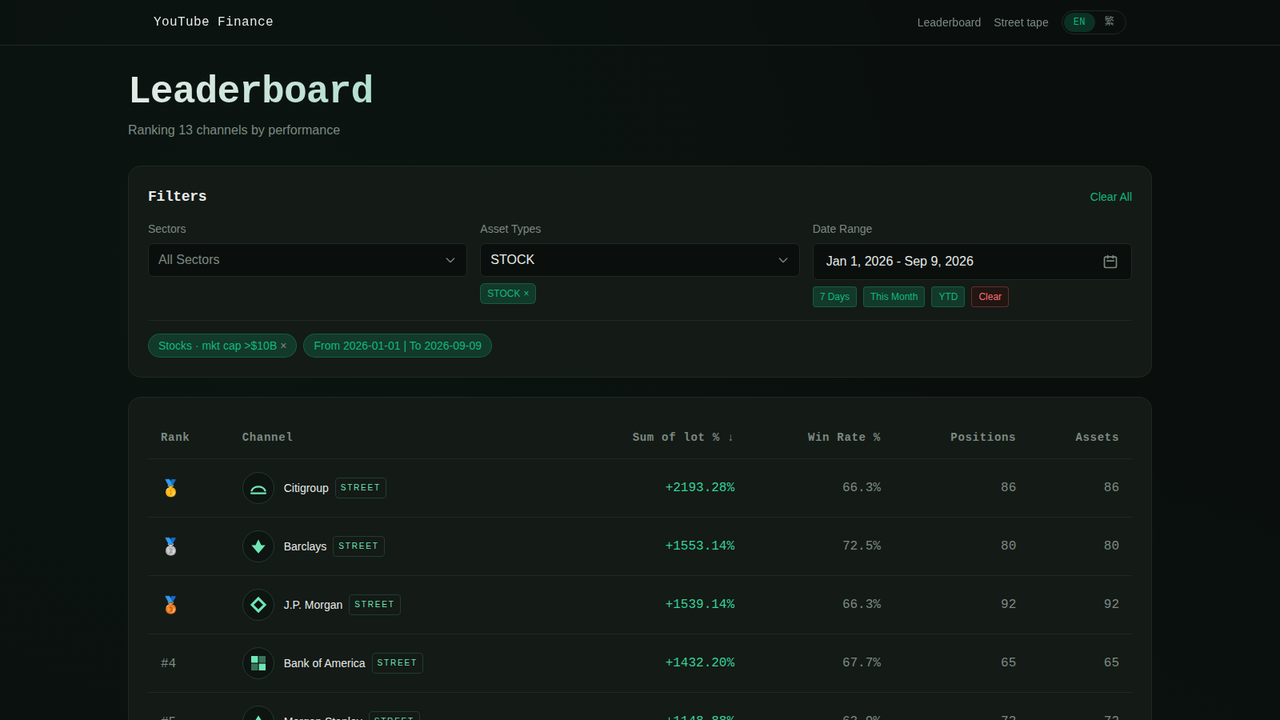Image resolution: width=1280 pixels, height=720 pixels.
Task: Sort by Rank column header
Action: [x=175, y=437]
